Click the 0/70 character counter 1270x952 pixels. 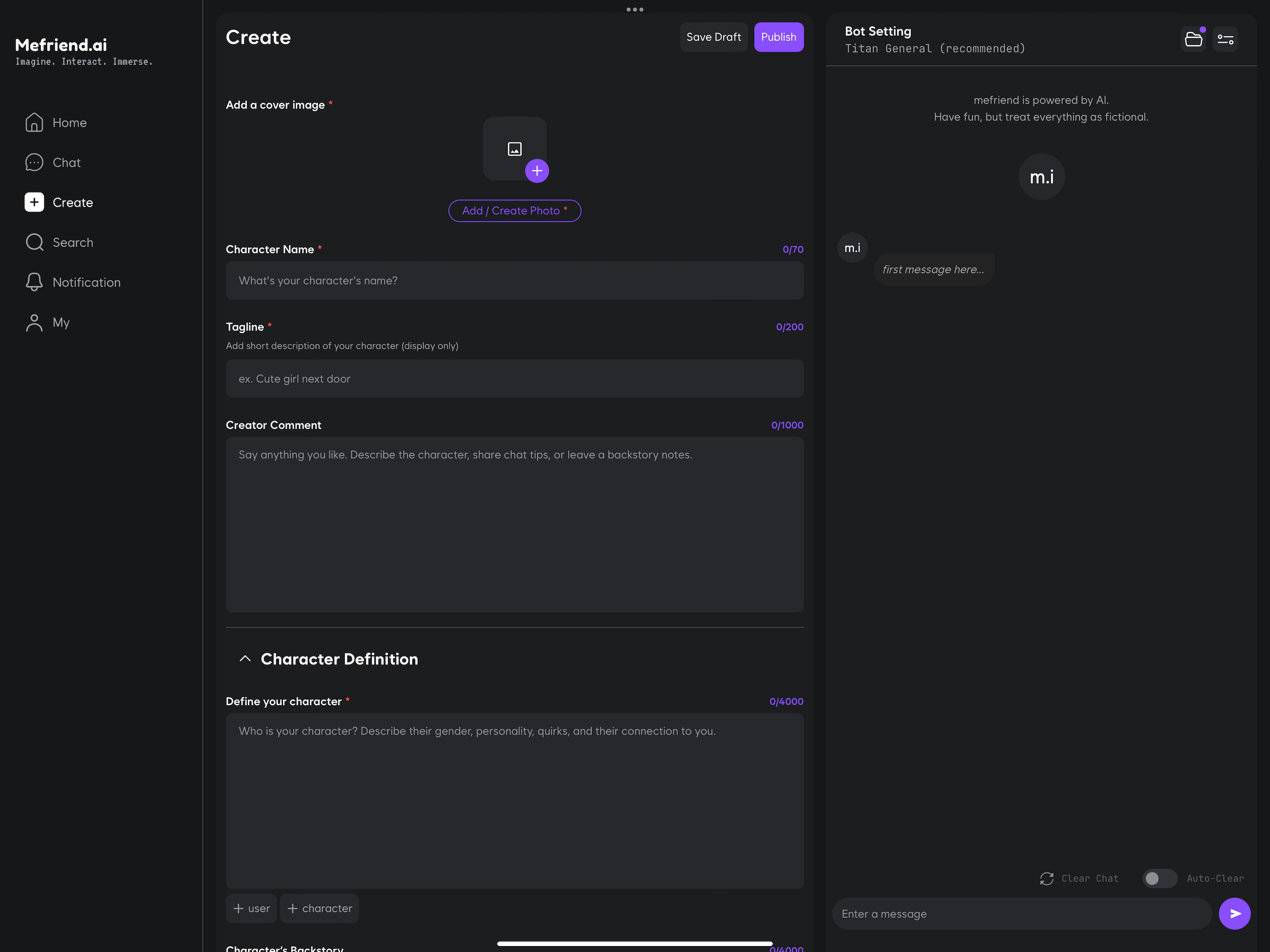pyautogui.click(x=793, y=249)
